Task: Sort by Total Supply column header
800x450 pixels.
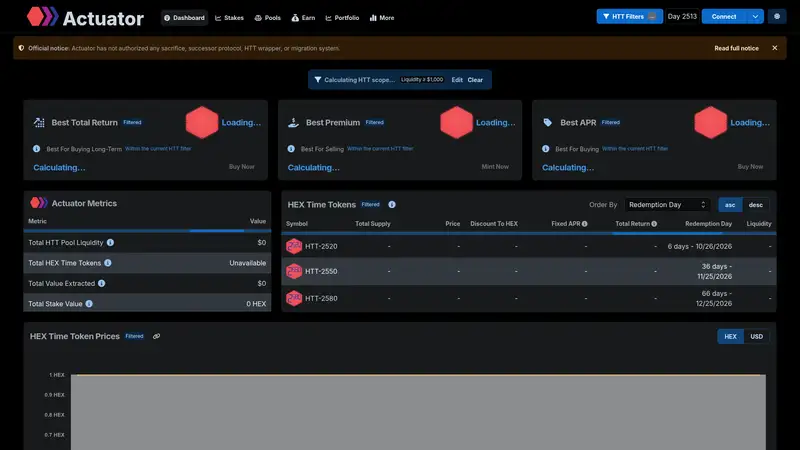Action: pos(372,223)
